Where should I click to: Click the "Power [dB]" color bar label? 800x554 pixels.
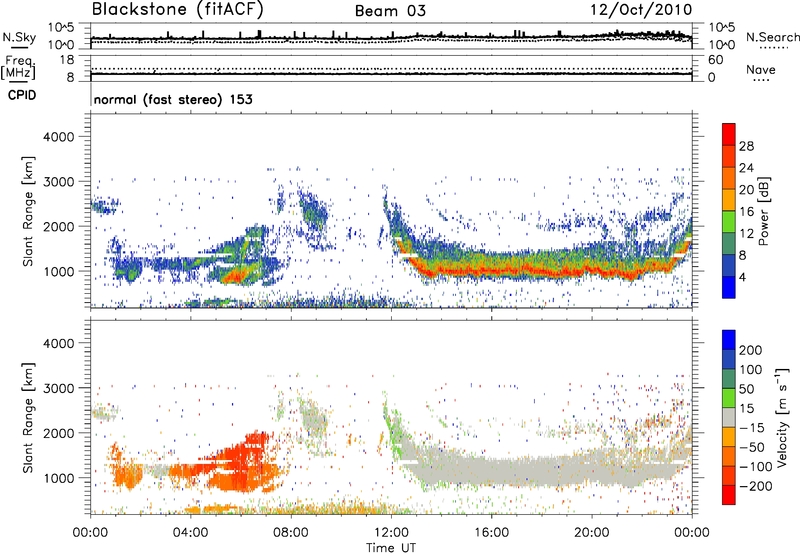click(763, 211)
